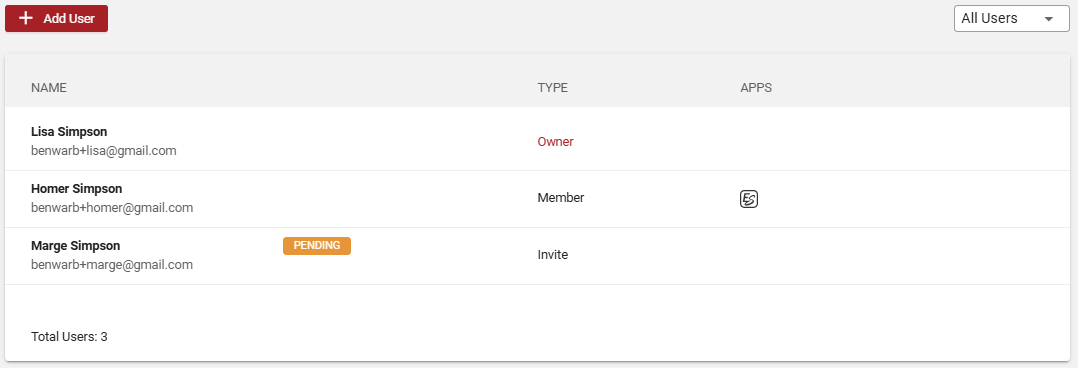Image resolution: width=1078 pixels, height=368 pixels.
Task: Click the Add User button
Action: point(56,19)
